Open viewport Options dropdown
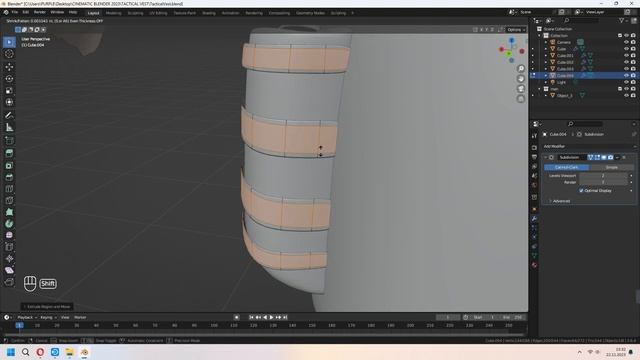This screenshot has height=360, width=640. 516,30
